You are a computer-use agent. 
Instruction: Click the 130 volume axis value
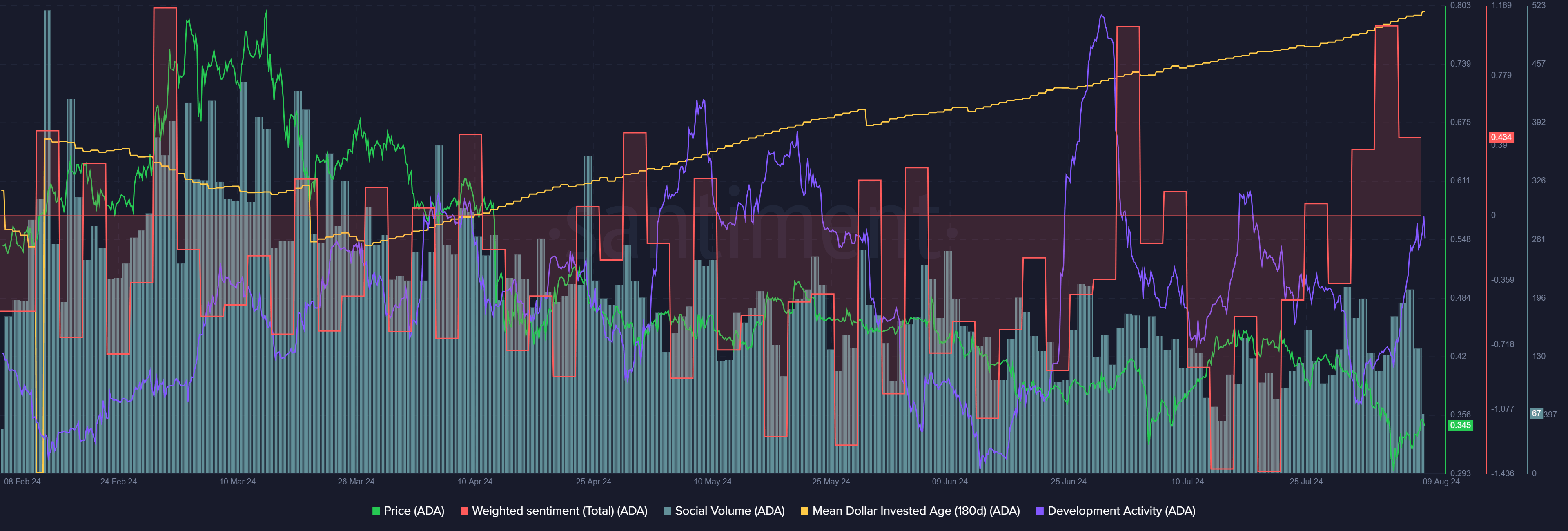tap(1539, 356)
